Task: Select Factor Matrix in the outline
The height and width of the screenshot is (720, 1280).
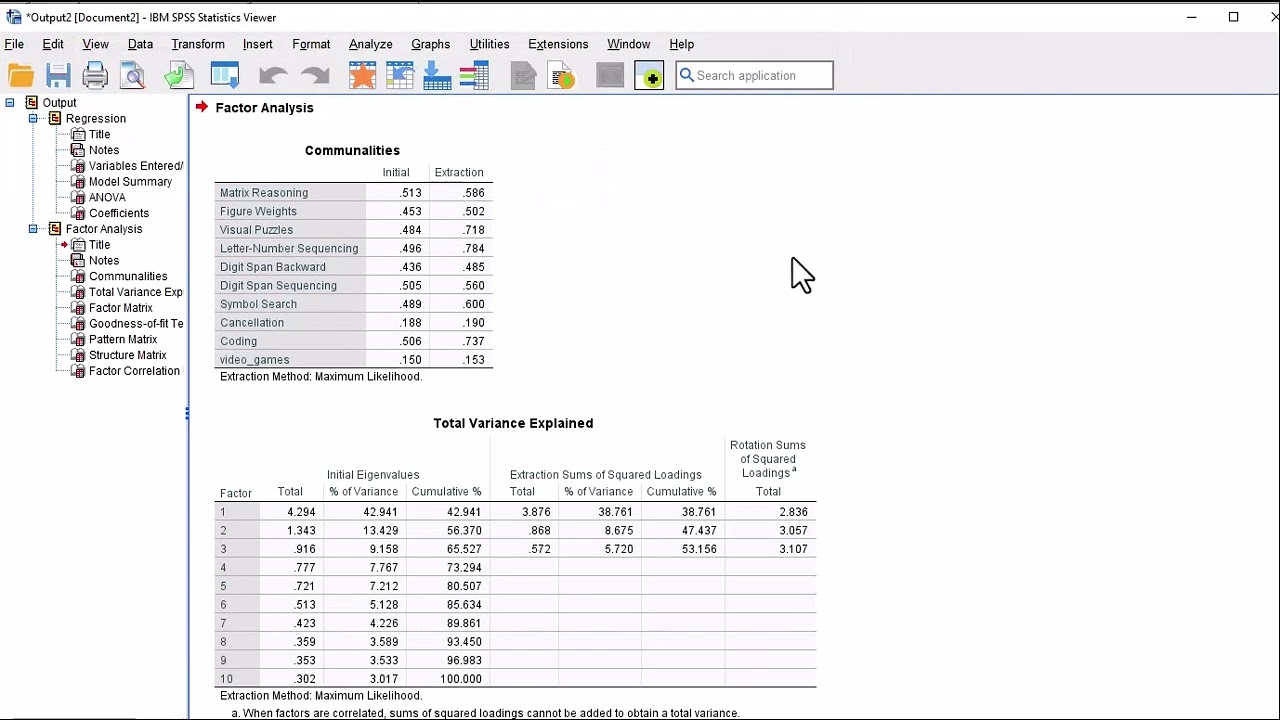Action: tap(121, 308)
